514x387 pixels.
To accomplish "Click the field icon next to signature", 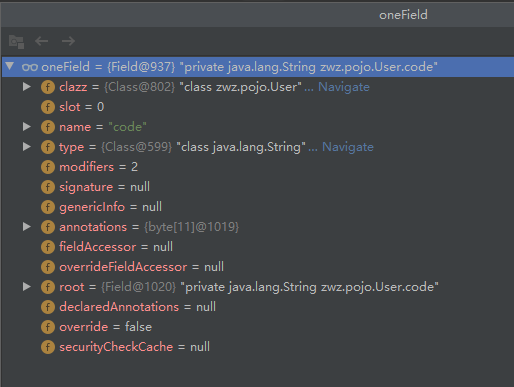I will tap(48, 187).
